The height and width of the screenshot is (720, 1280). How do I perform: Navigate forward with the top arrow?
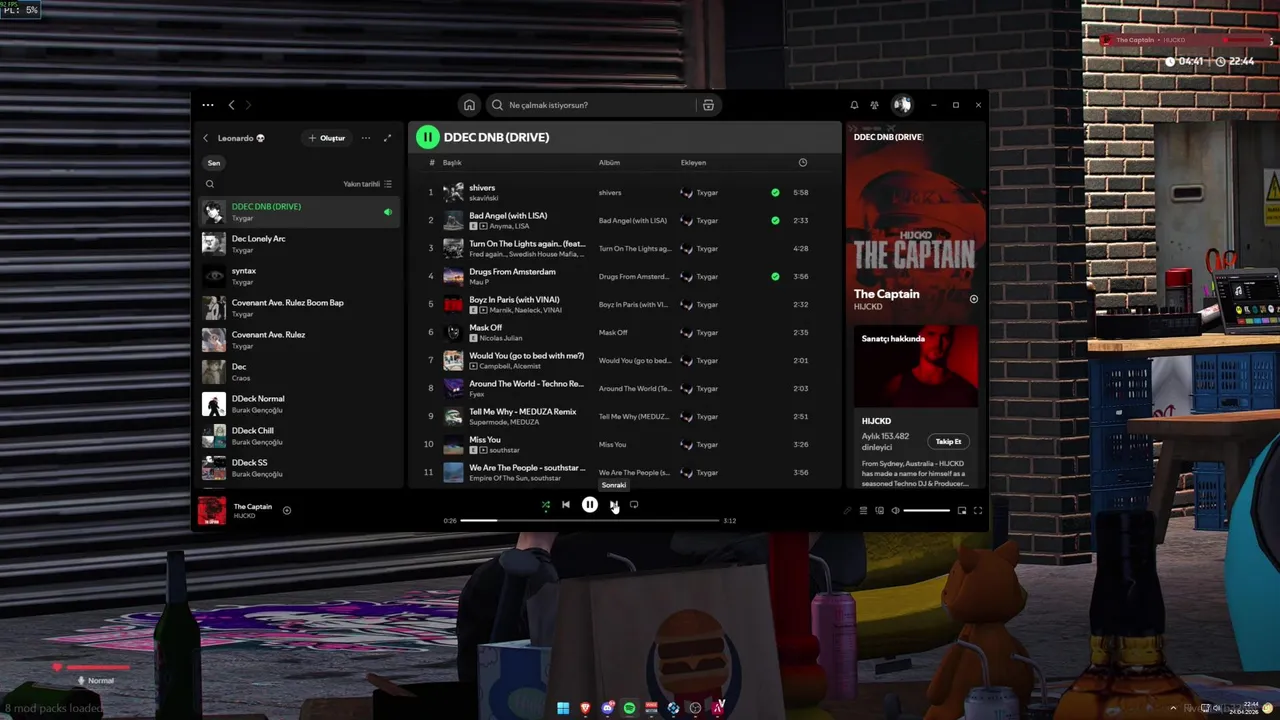click(249, 105)
